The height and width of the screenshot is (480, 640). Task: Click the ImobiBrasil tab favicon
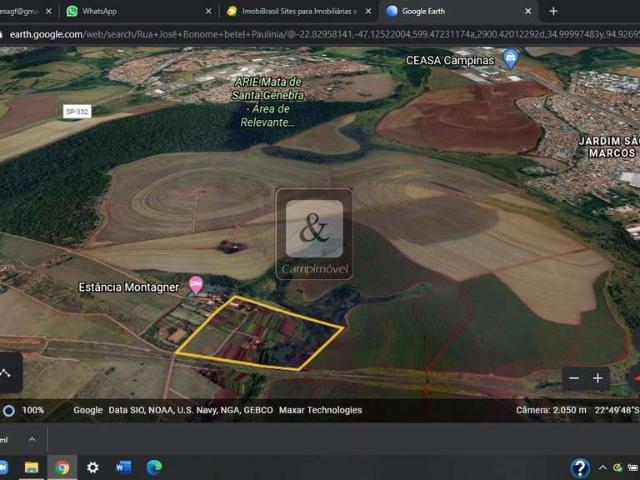click(232, 11)
